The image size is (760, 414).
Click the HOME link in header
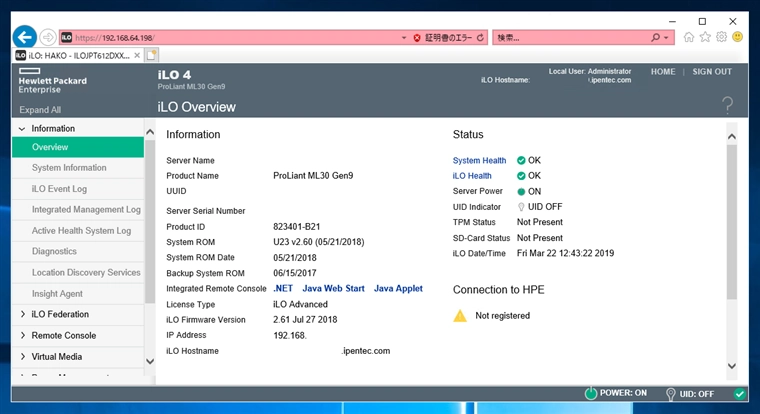[663, 72]
